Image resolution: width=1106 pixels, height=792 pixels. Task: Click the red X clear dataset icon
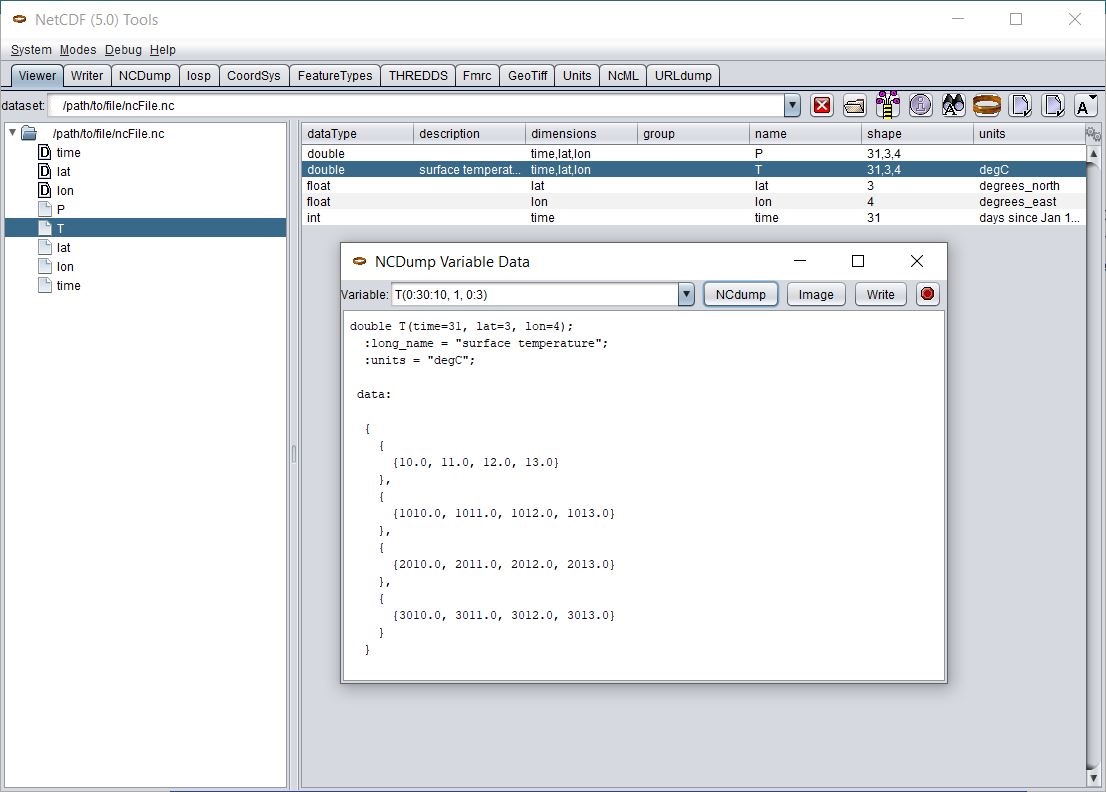[822, 105]
